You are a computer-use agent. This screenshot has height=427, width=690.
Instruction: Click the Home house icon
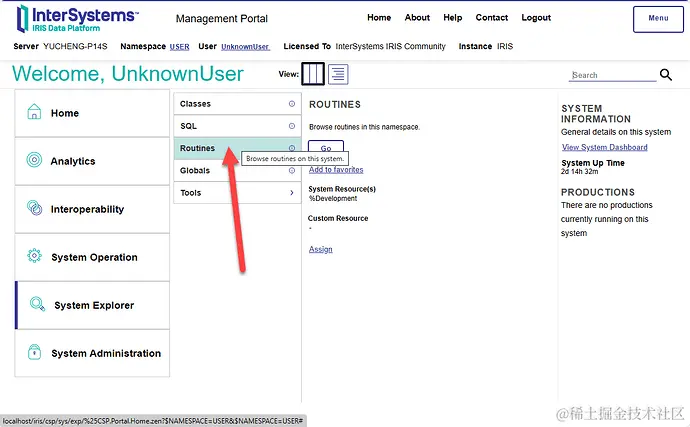pyautogui.click(x=34, y=112)
